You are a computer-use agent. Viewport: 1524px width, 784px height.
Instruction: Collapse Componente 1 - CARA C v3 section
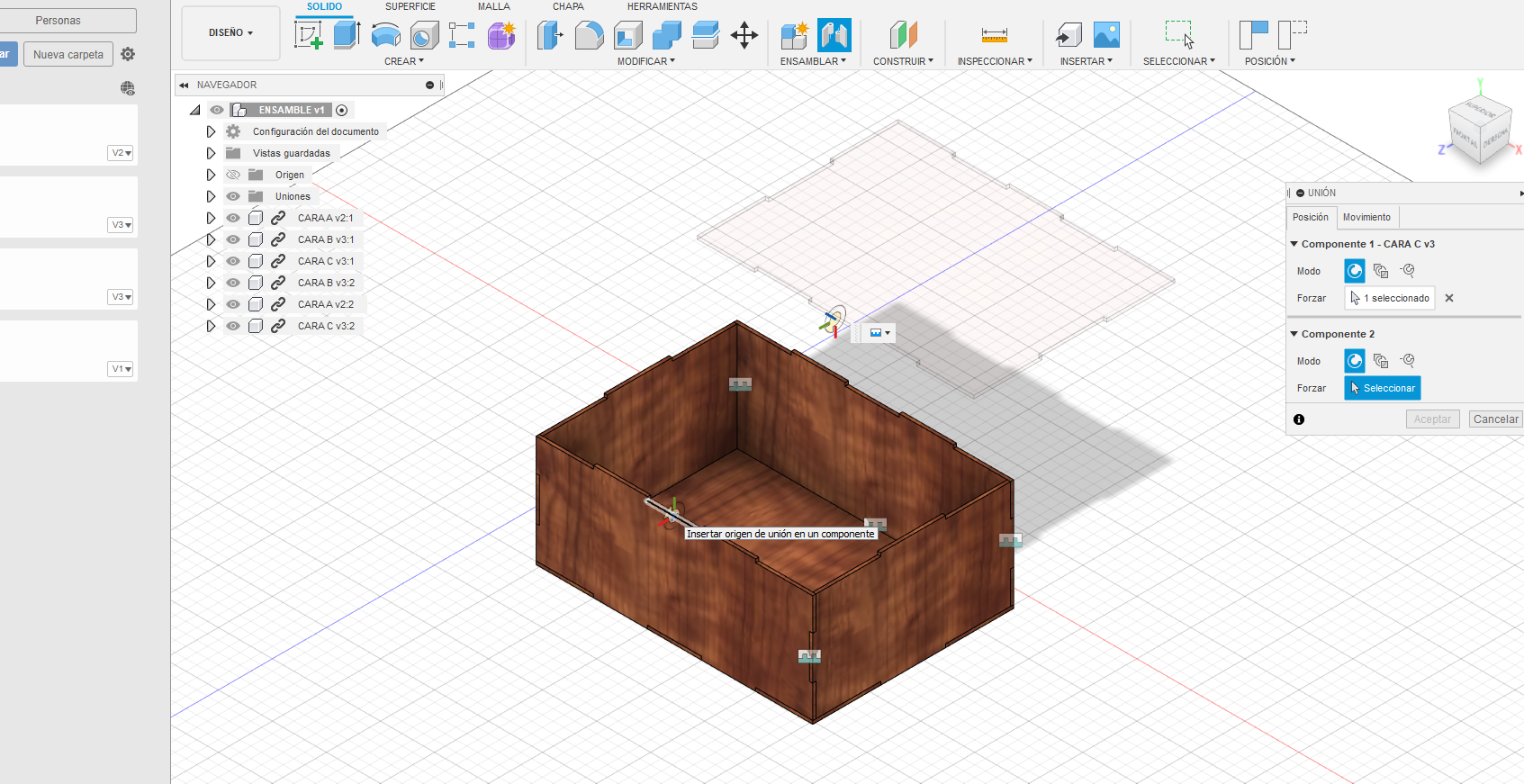coord(1294,244)
